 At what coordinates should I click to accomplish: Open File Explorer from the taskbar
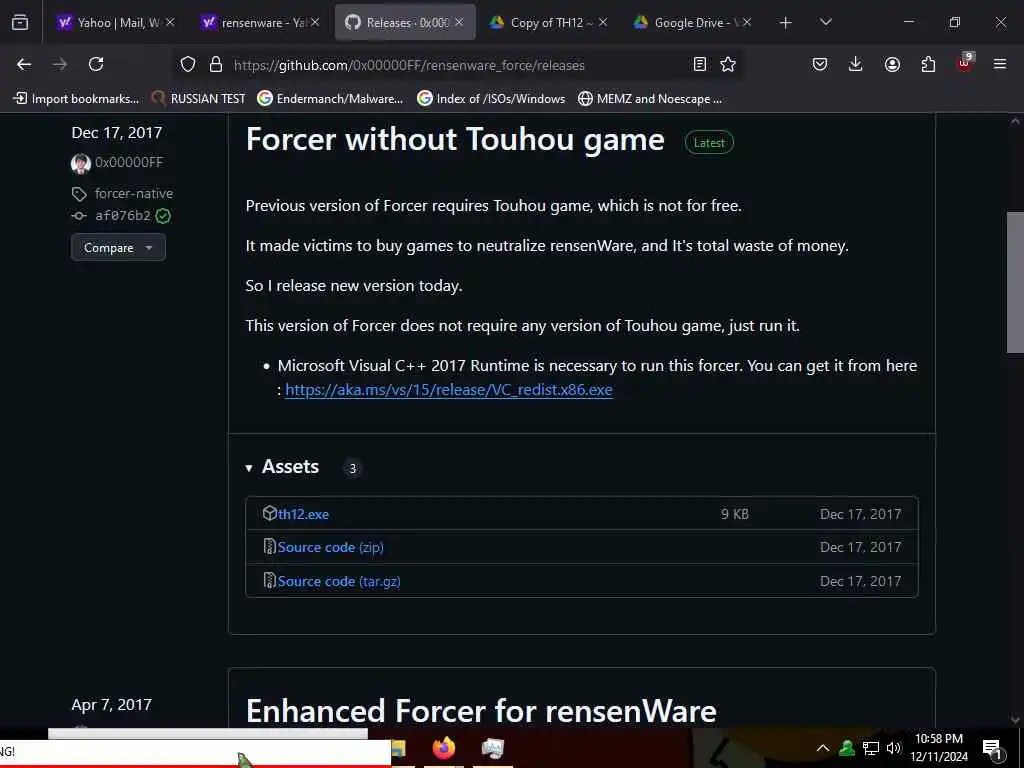(399, 748)
